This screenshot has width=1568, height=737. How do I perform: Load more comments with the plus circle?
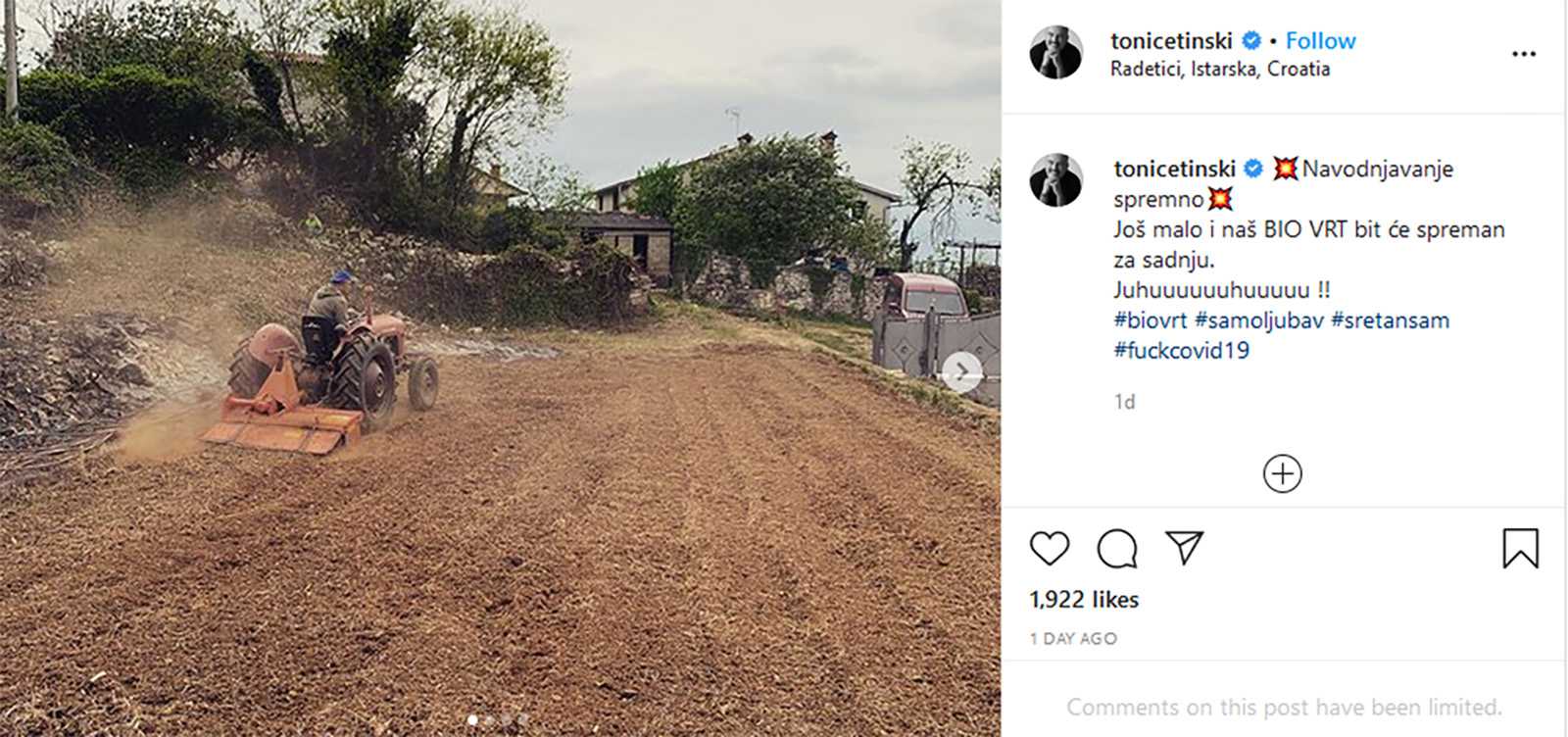coord(1282,473)
